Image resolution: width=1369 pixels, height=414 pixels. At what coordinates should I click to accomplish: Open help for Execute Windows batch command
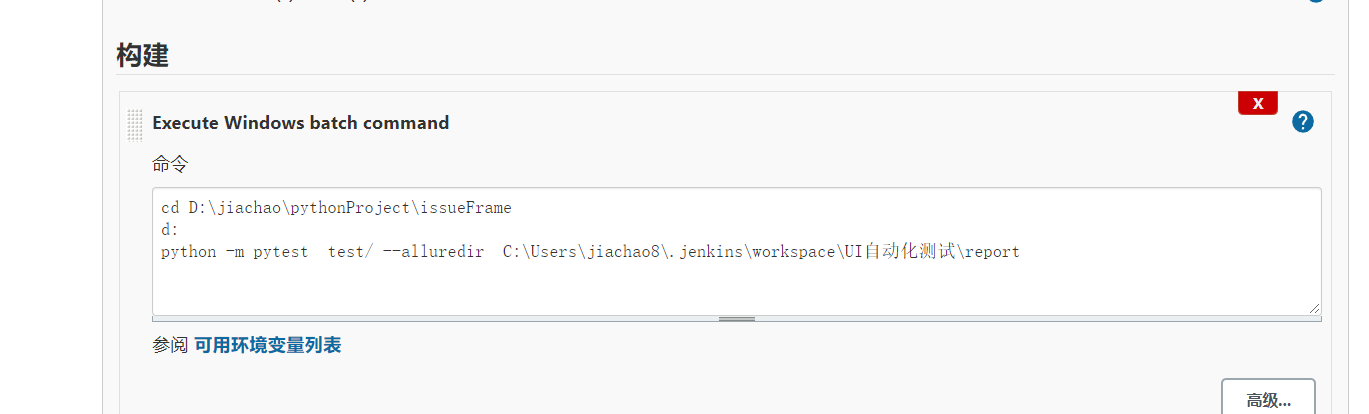(1302, 122)
